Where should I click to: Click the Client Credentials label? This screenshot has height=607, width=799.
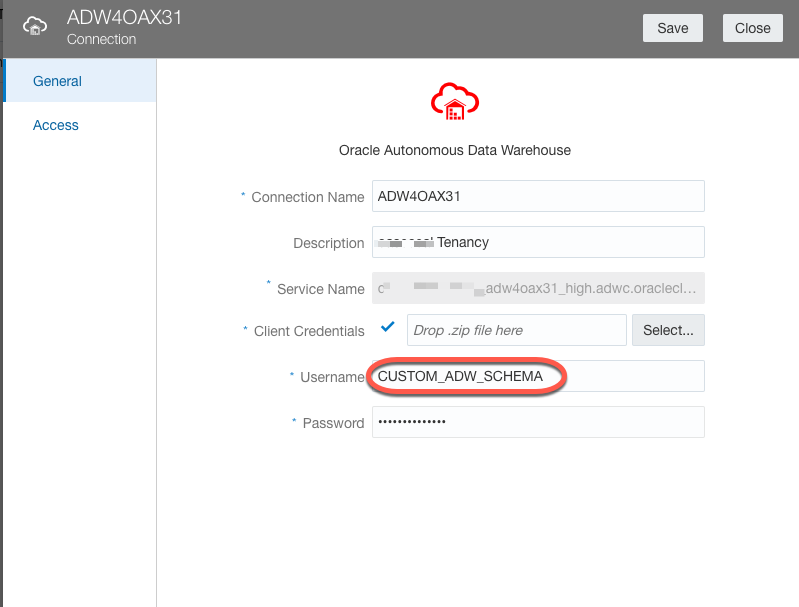[x=309, y=331]
